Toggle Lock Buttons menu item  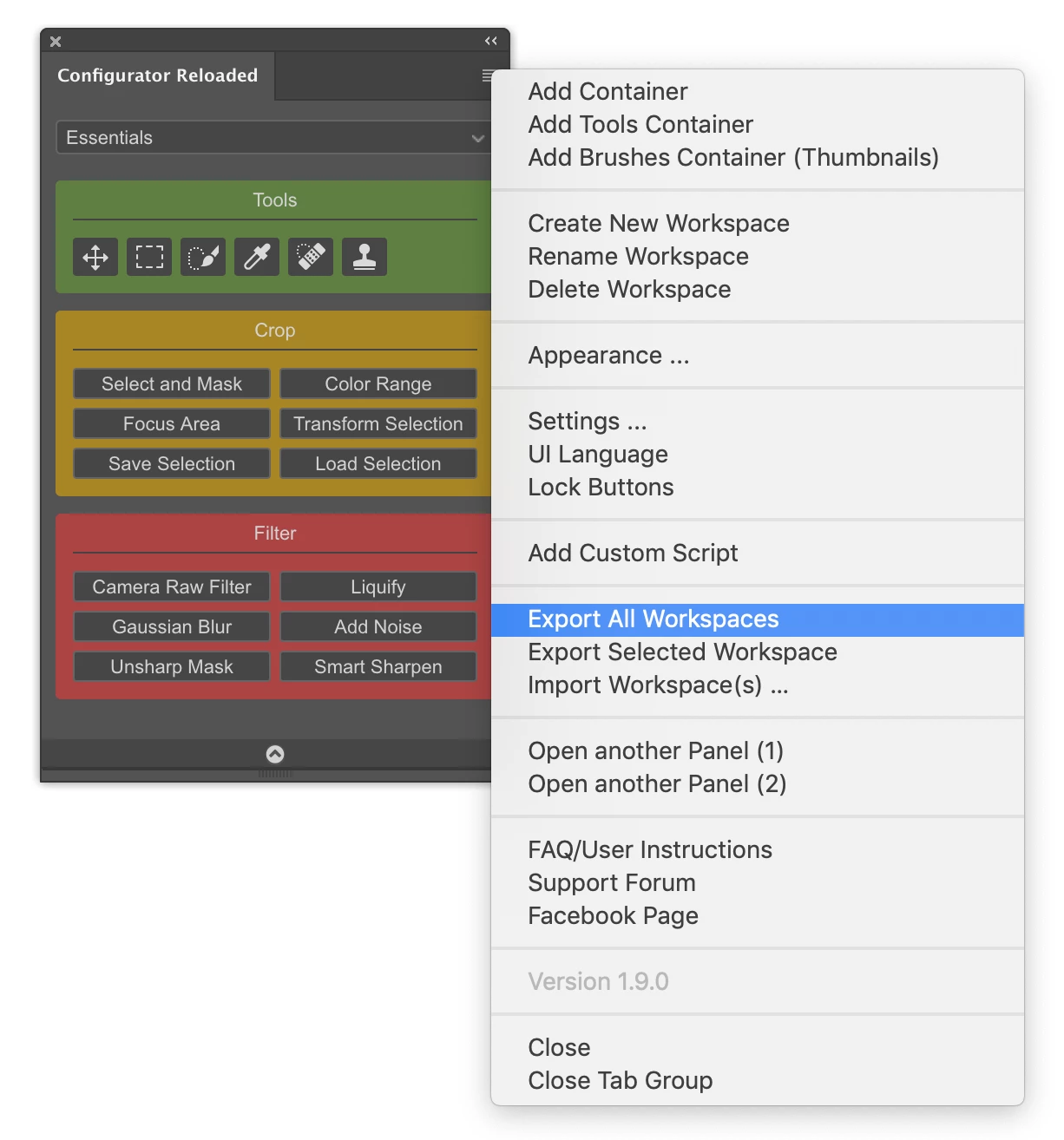pos(758,487)
